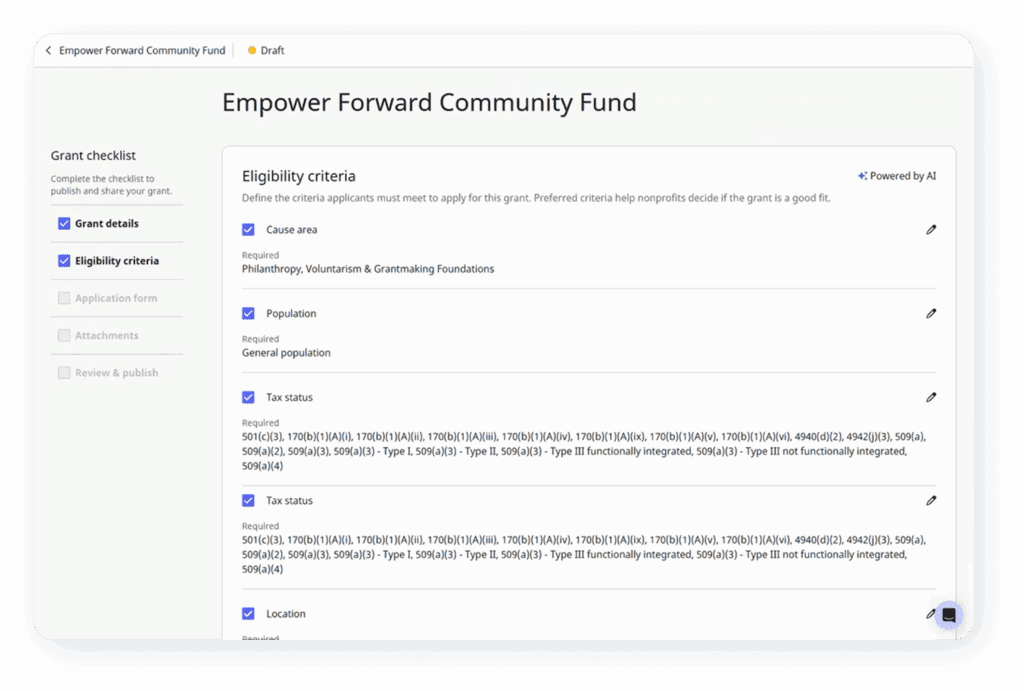Toggle the Population checkbox off

click(248, 313)
